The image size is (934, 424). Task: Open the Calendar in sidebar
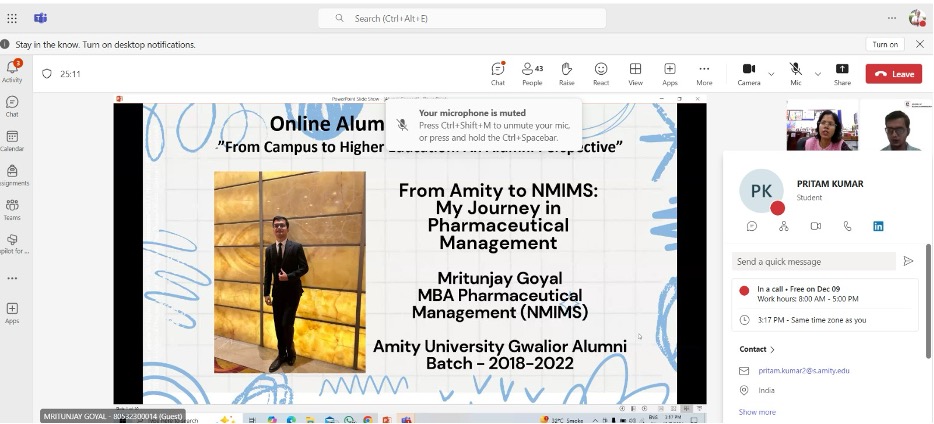coord(12,141)
